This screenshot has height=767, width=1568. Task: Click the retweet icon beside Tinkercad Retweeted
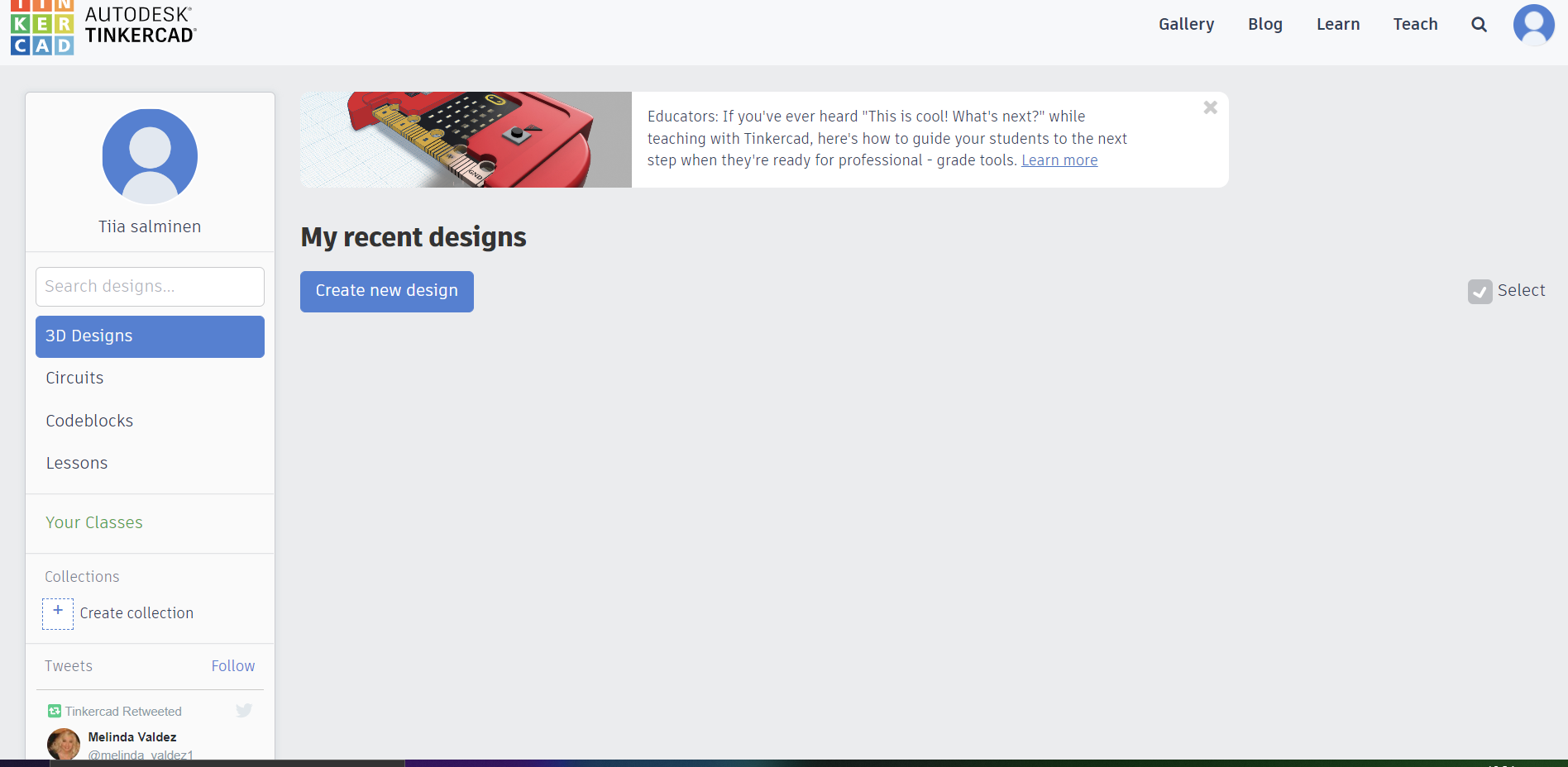click(x=55, y=711)
